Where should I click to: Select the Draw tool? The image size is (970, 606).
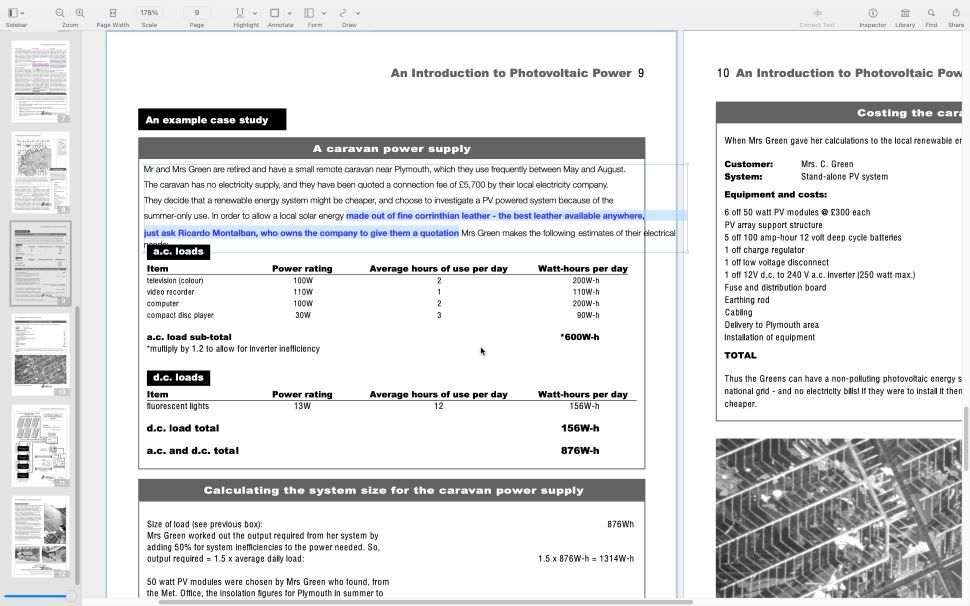[x=342, y=11]
